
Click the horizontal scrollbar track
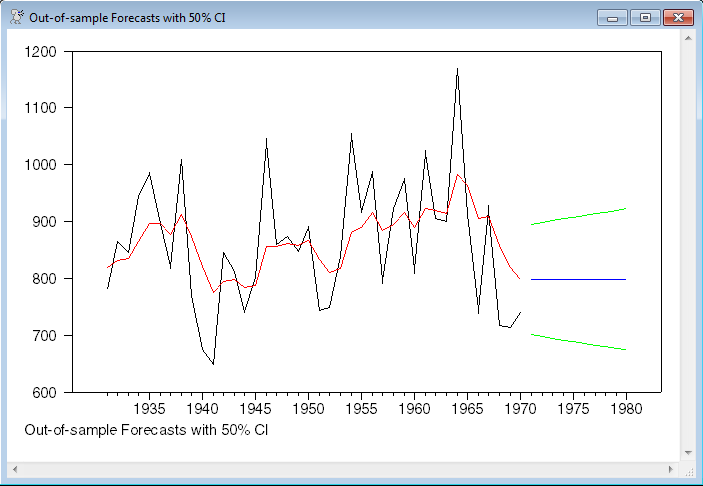[343, 468]
